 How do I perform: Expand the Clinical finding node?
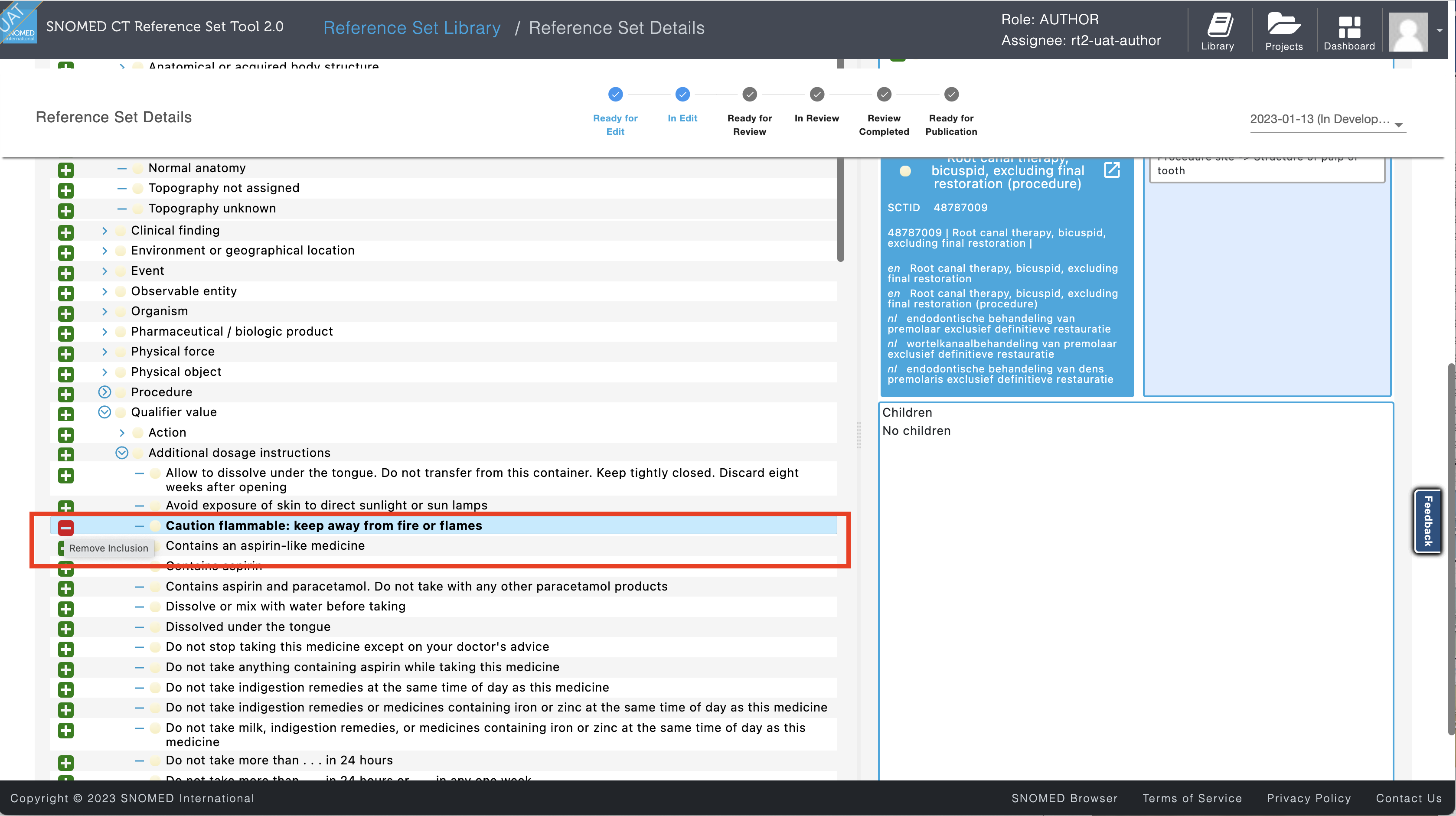click(x=104, y=231)
